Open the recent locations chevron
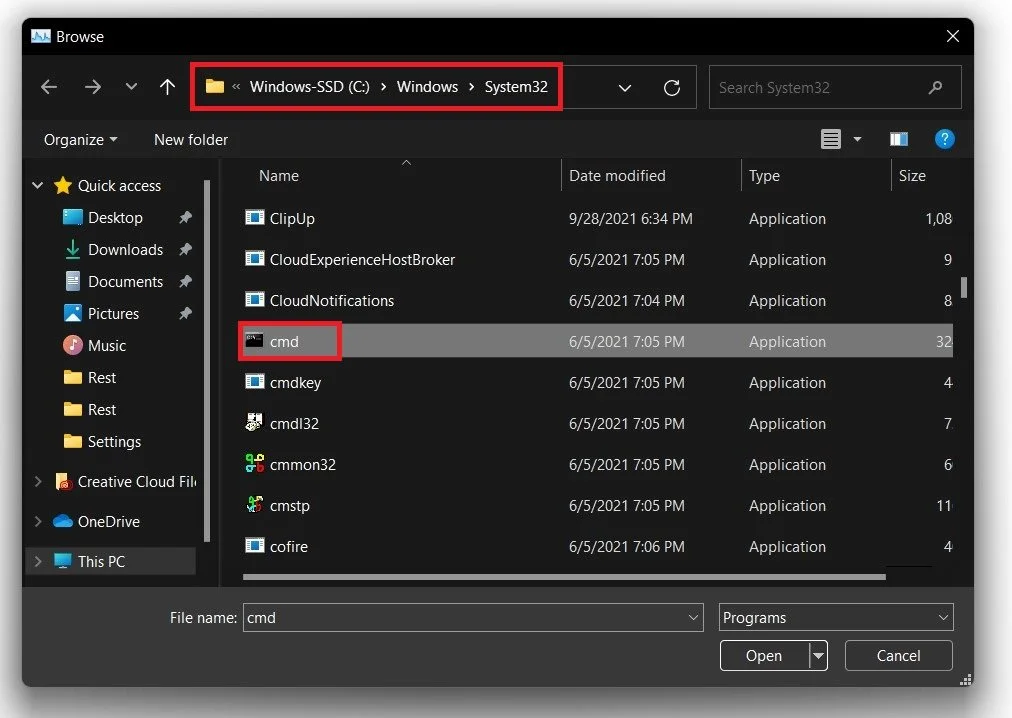 tap(131, 86)
